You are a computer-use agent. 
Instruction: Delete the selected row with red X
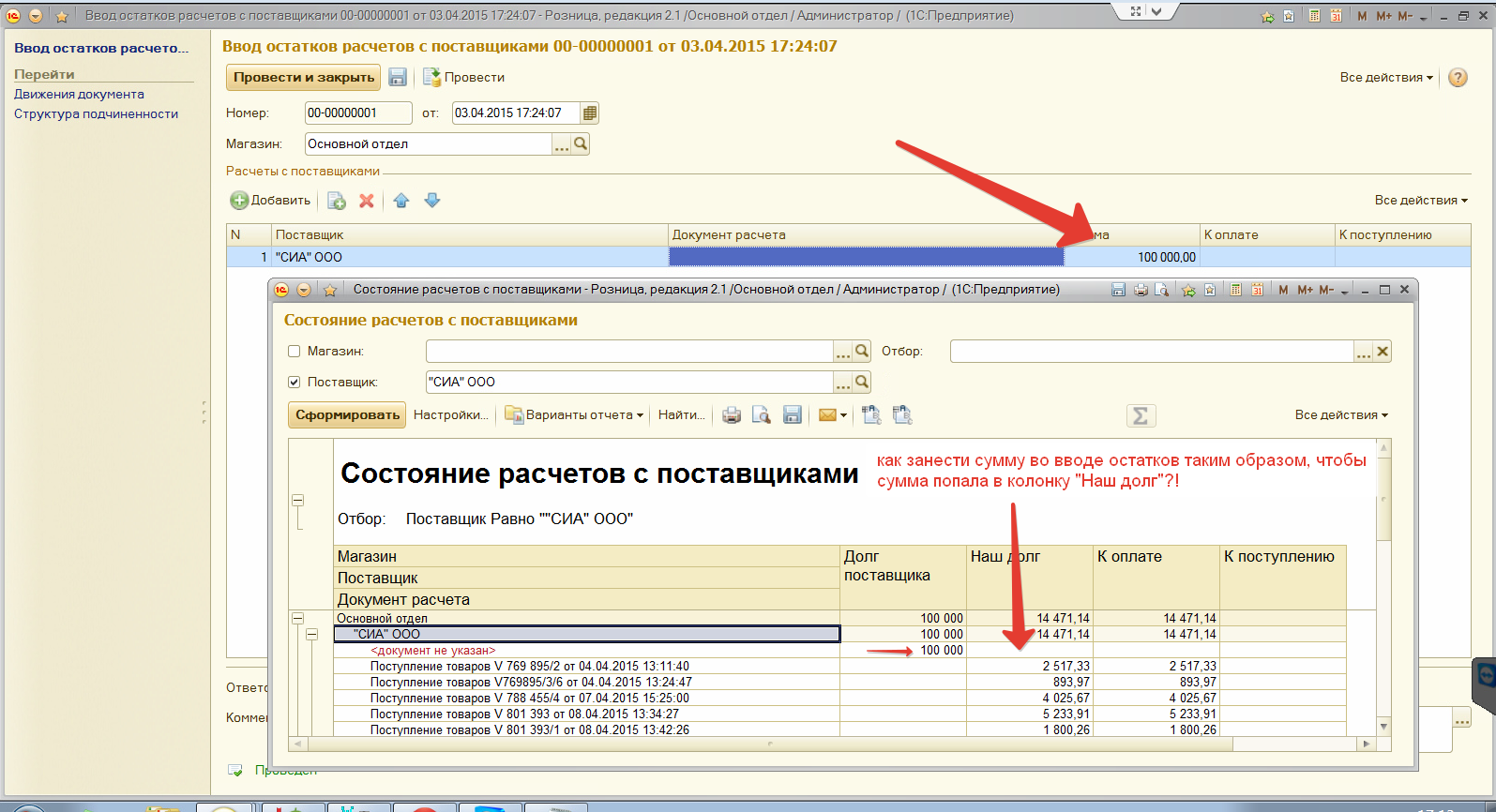(x=367, y=201)
